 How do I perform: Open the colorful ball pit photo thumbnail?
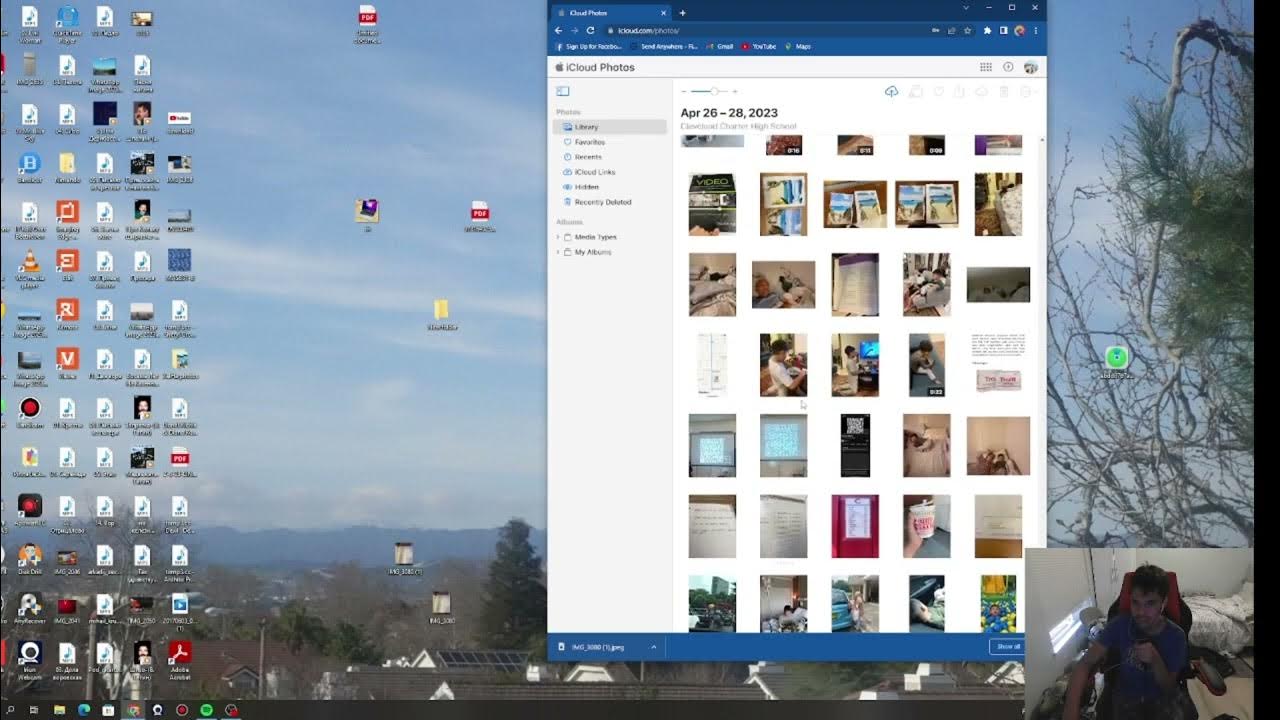click(x=998, y=603)
